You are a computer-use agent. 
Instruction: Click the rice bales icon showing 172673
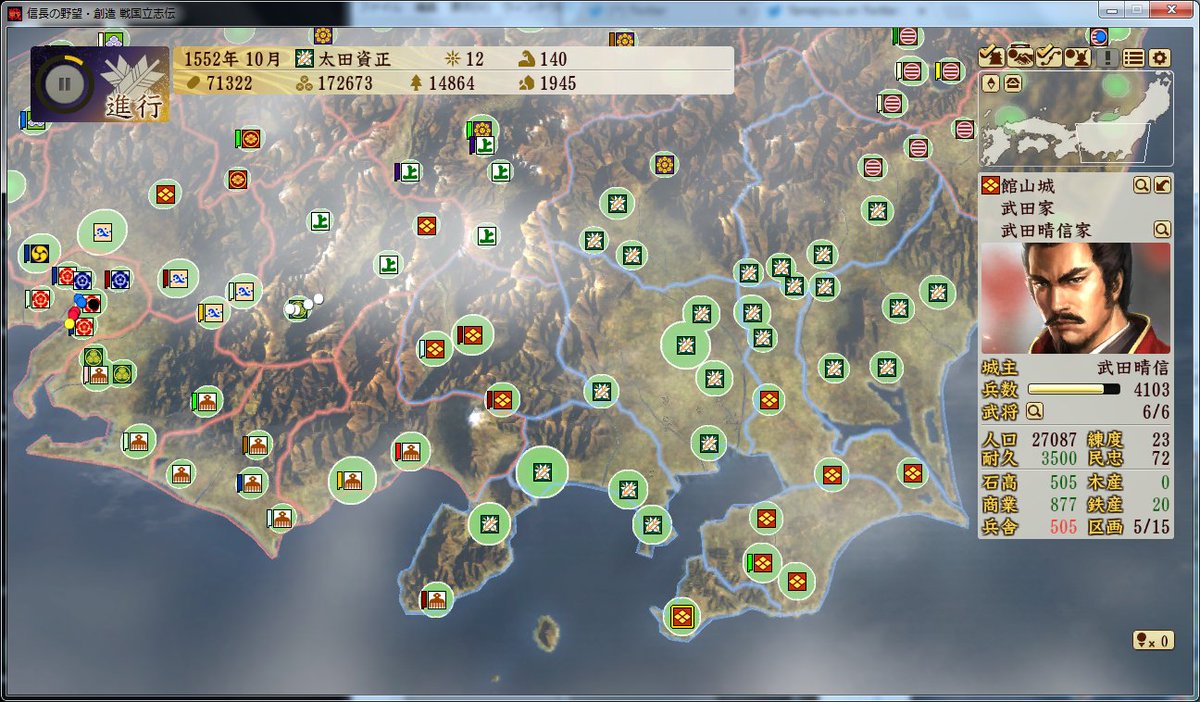[304, 83]
